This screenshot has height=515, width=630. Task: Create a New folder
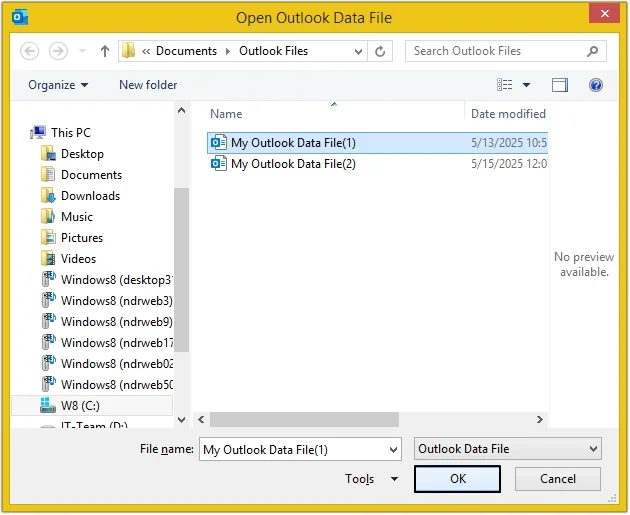[x=148, y=85]
